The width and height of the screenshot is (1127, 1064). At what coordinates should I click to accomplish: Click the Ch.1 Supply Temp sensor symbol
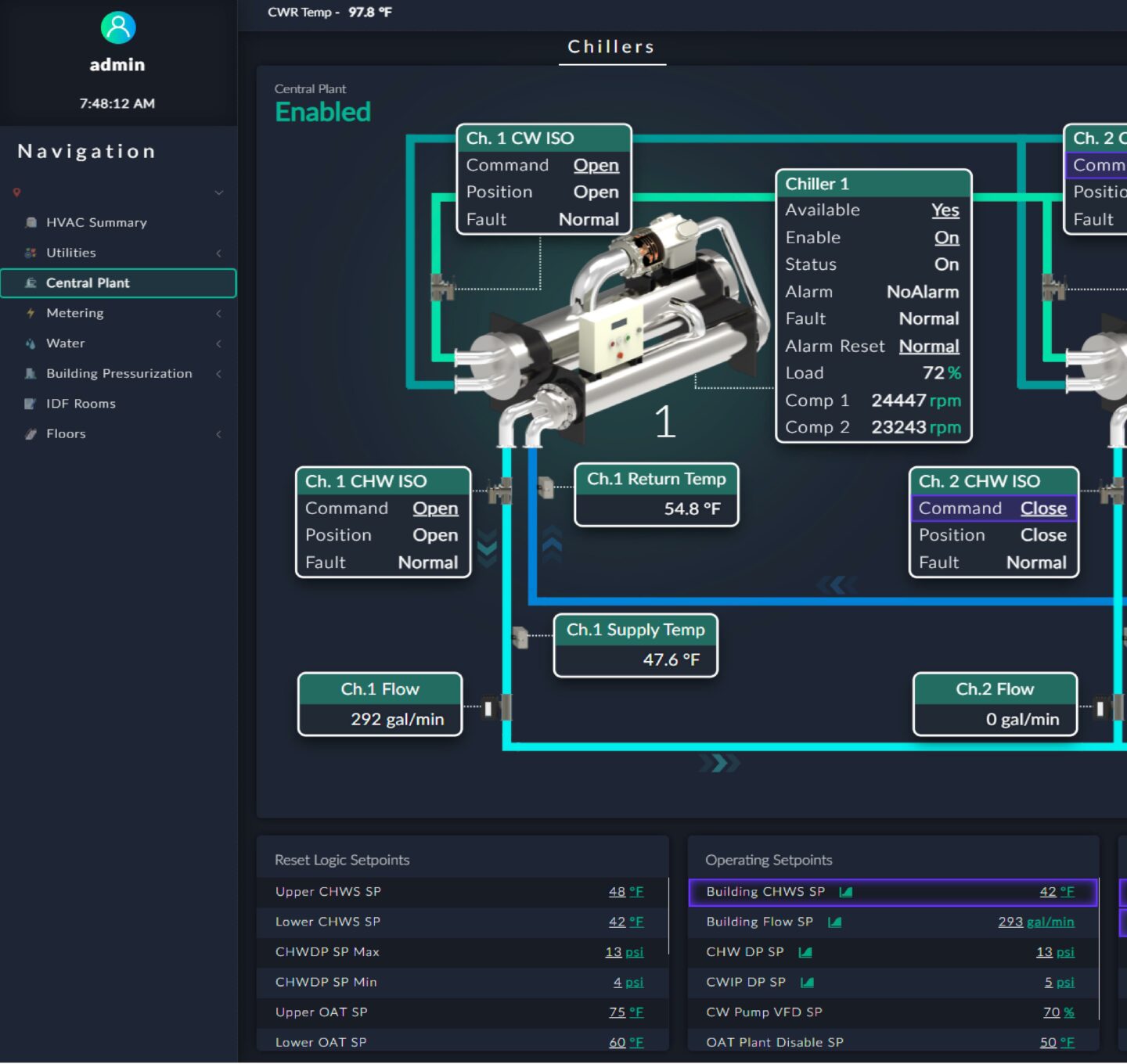520,637
